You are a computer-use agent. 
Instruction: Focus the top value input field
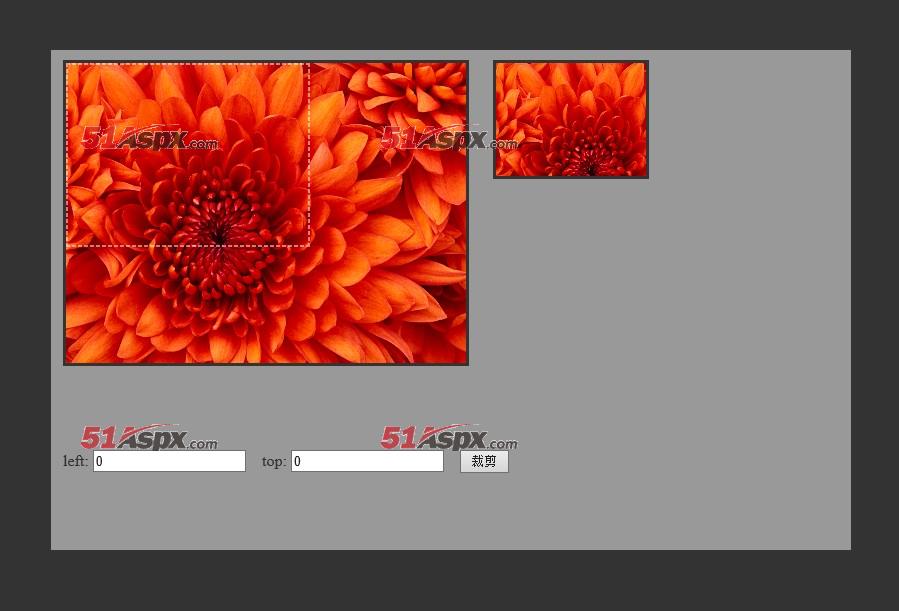(367, 461)
